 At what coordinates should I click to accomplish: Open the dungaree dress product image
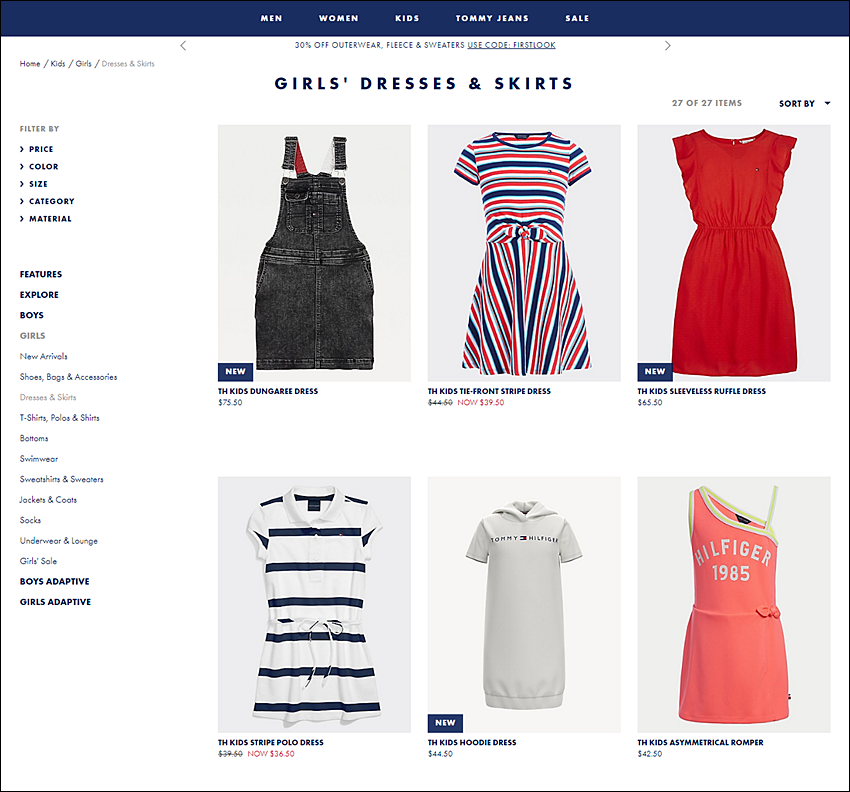point(314,253)
